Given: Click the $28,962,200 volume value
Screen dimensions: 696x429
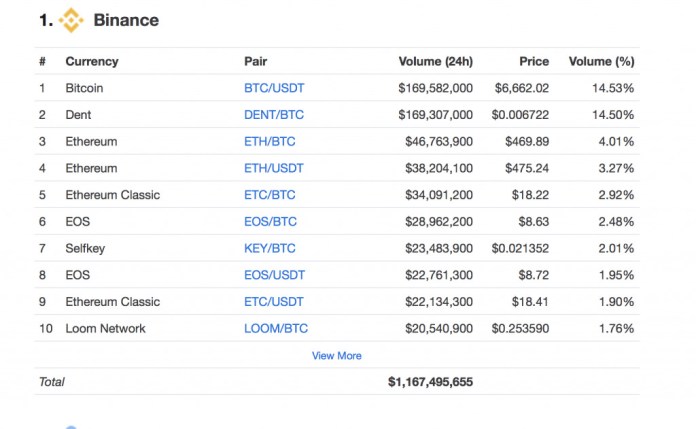Looking at the screenshot, I should pos(439,221).
